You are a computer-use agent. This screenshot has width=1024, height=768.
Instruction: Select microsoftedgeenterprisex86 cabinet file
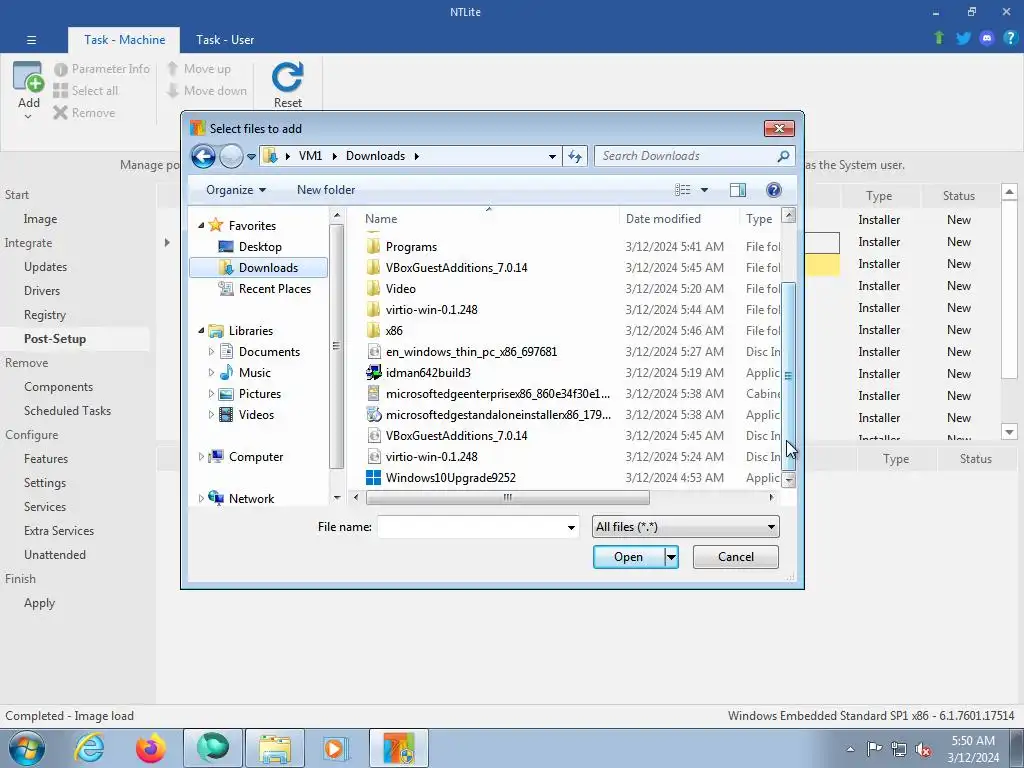coord(498,394)
